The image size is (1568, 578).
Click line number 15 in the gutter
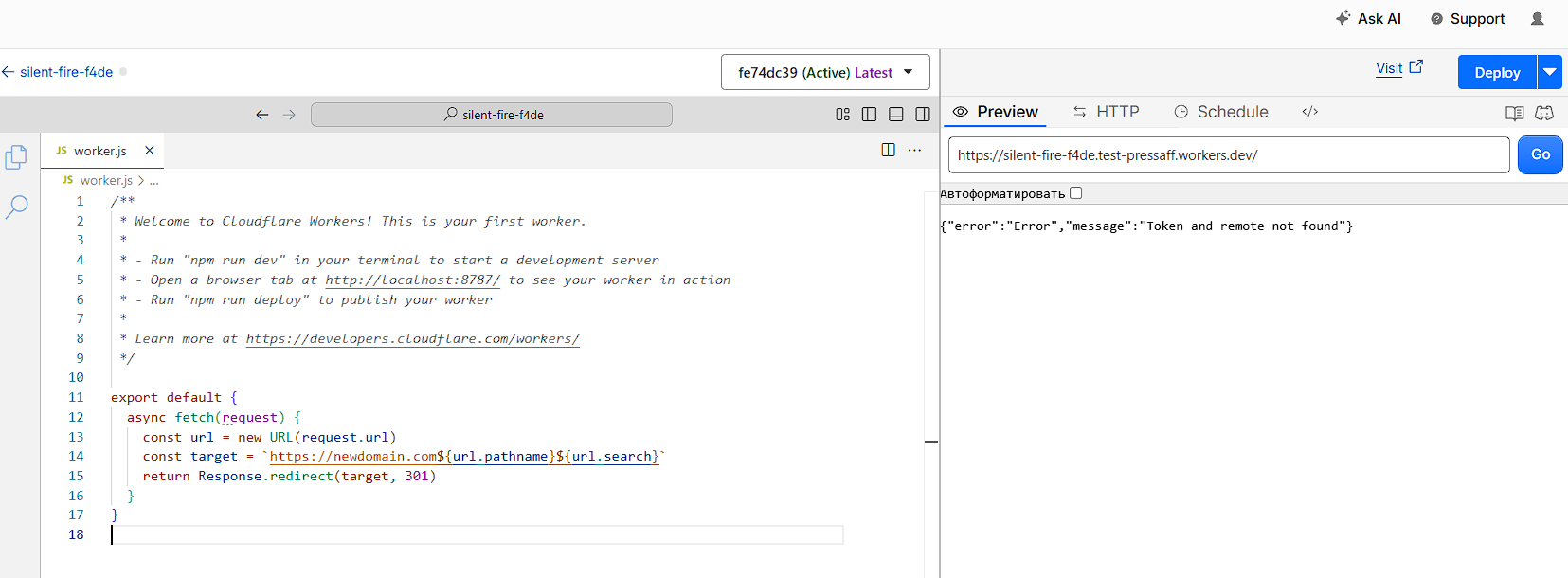click(76, 476)
